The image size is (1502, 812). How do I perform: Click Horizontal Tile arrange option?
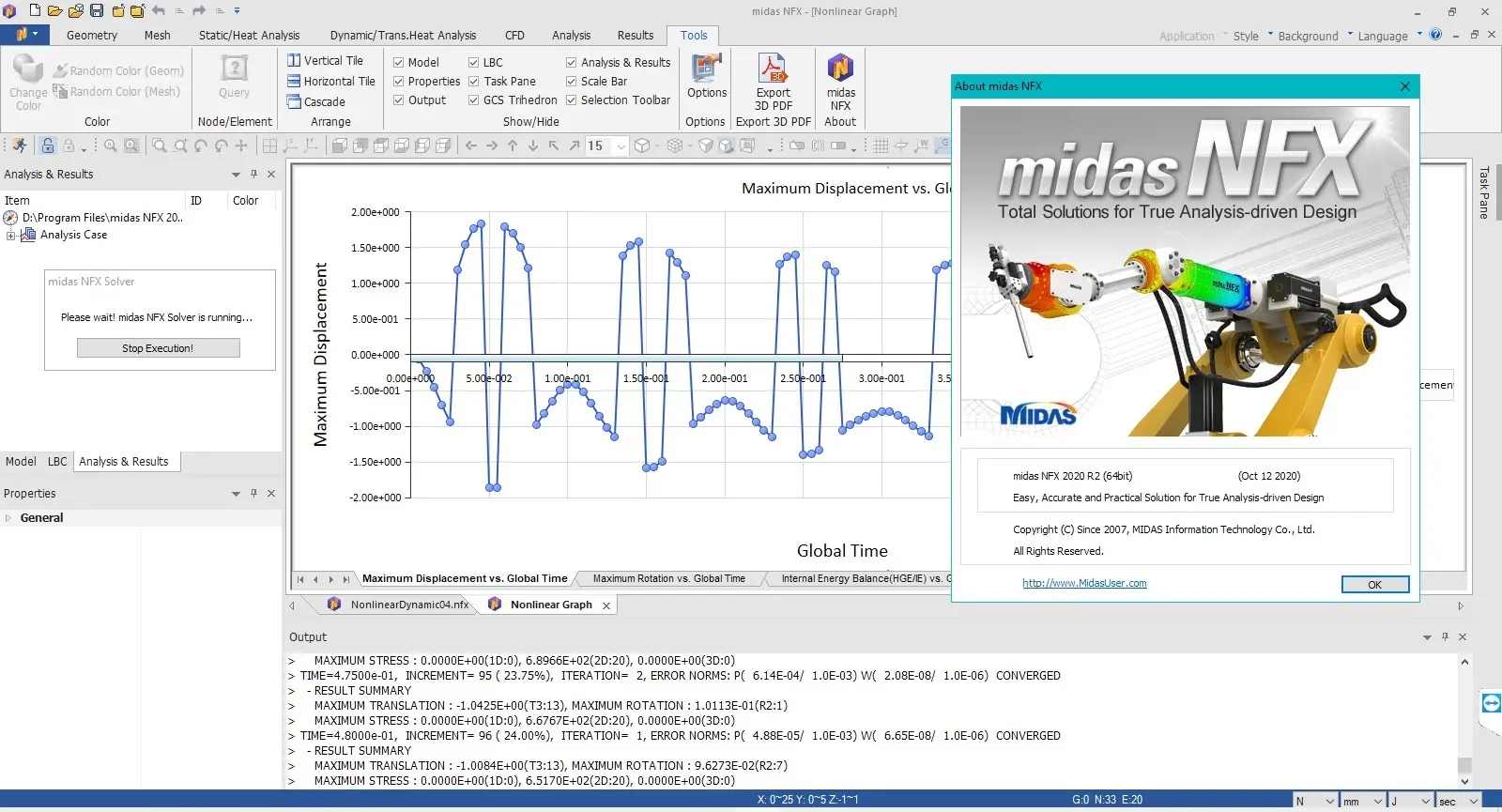click(331, 81)
